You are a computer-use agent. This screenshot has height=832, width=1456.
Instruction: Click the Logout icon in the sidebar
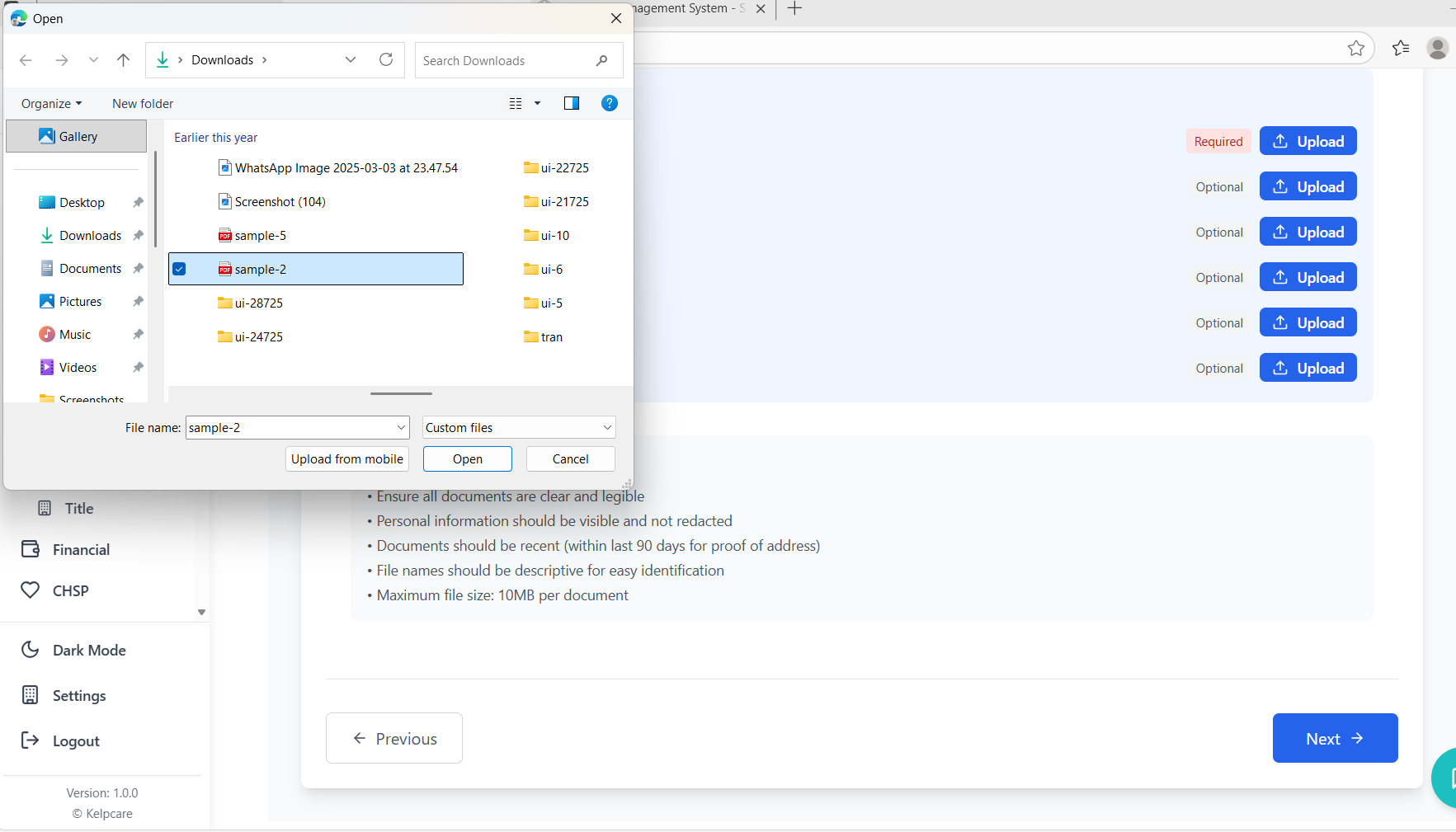(x=31, y=740)
